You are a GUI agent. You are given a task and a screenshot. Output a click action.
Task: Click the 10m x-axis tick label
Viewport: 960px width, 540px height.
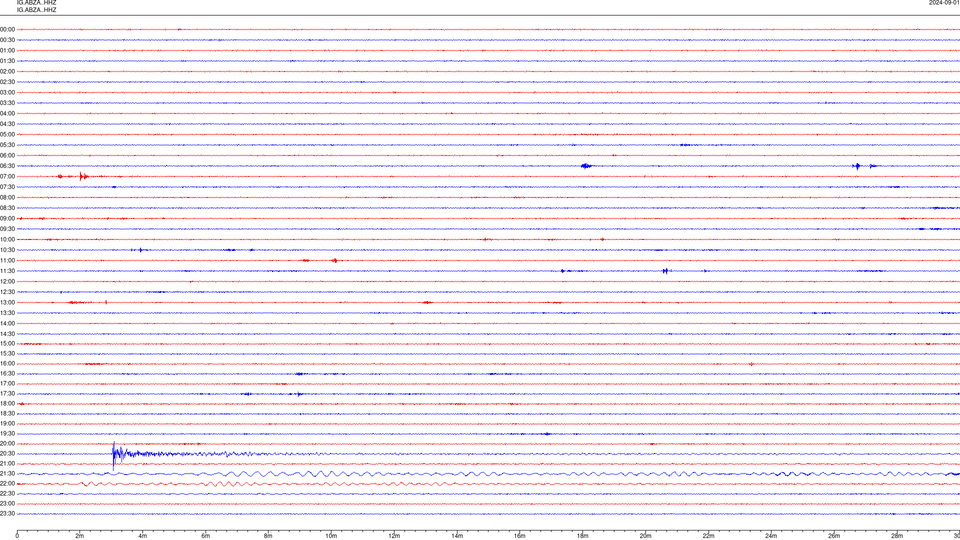click(331, 536)
